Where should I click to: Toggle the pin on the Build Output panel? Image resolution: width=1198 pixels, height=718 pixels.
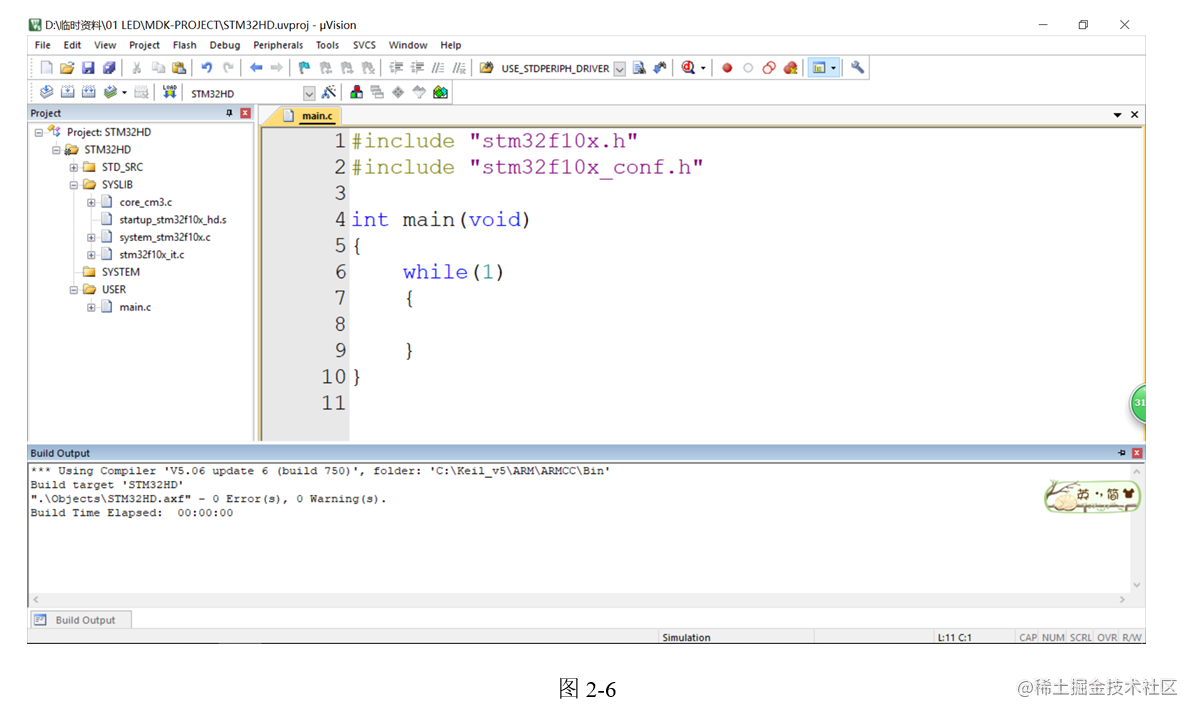pyautogui.click(x=1122, y=453)
